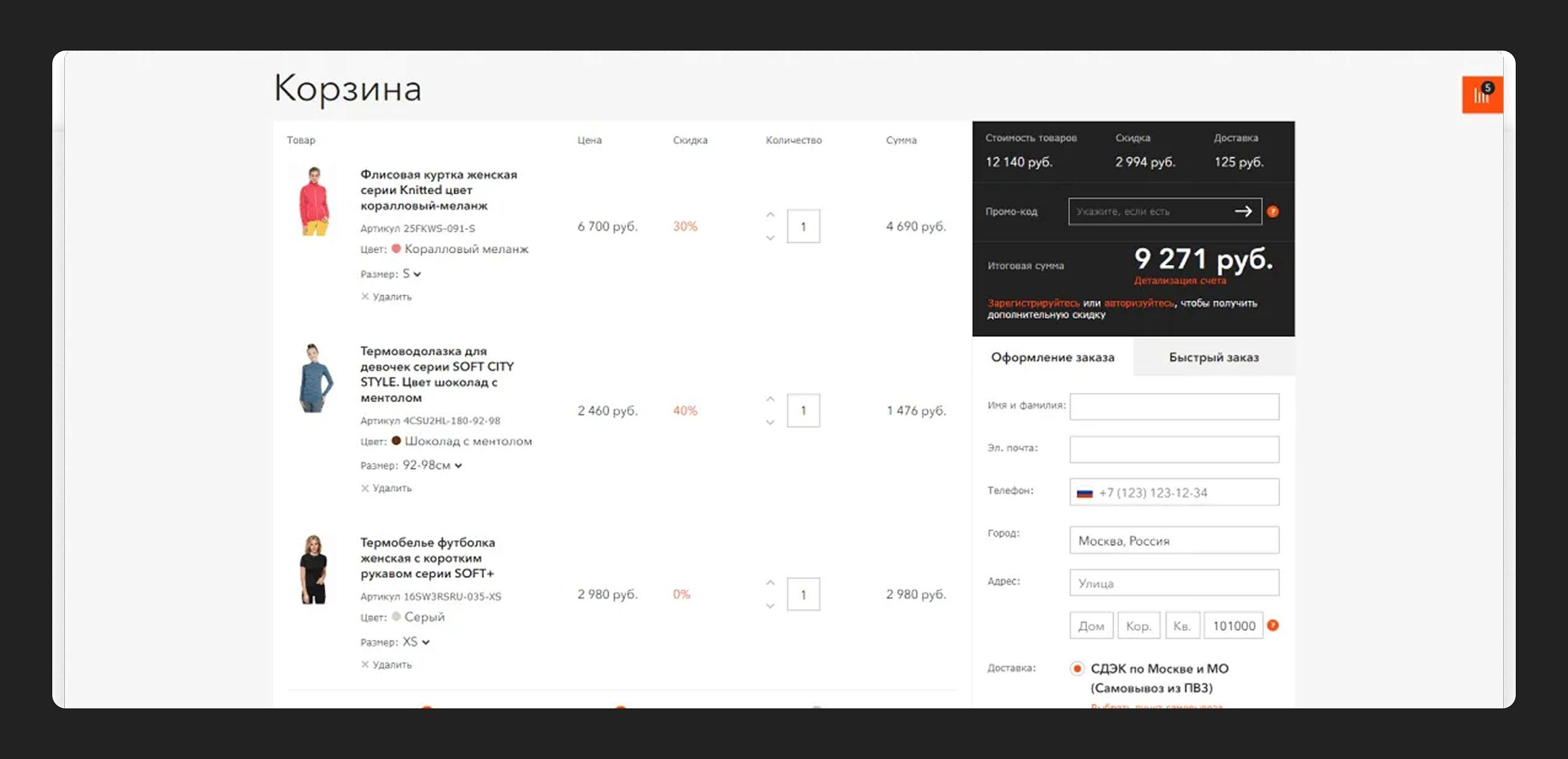This screenshot has width=1568, height=759.
Task: Select Оформление заказа tab
Action: coord(1052,357)
